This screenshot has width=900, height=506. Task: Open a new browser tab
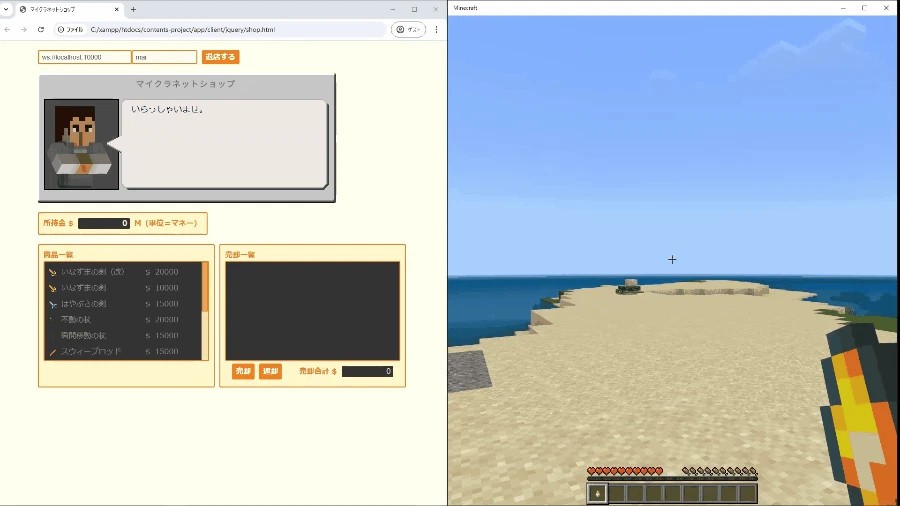tap(133, 9)
